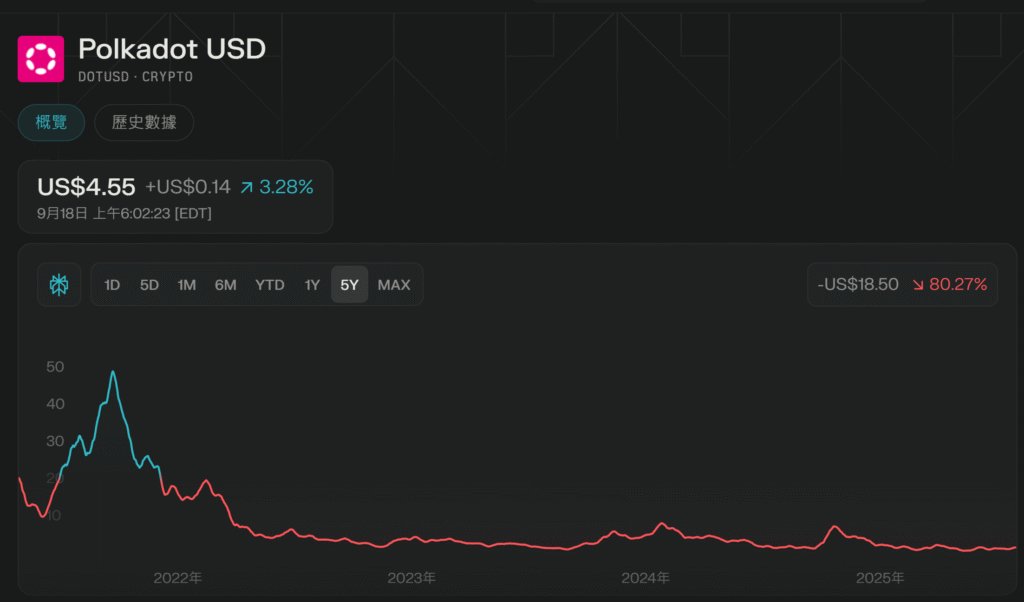1024x602 pixels.
Task: Click the Polkadot USD title
Action: [172, 49]
